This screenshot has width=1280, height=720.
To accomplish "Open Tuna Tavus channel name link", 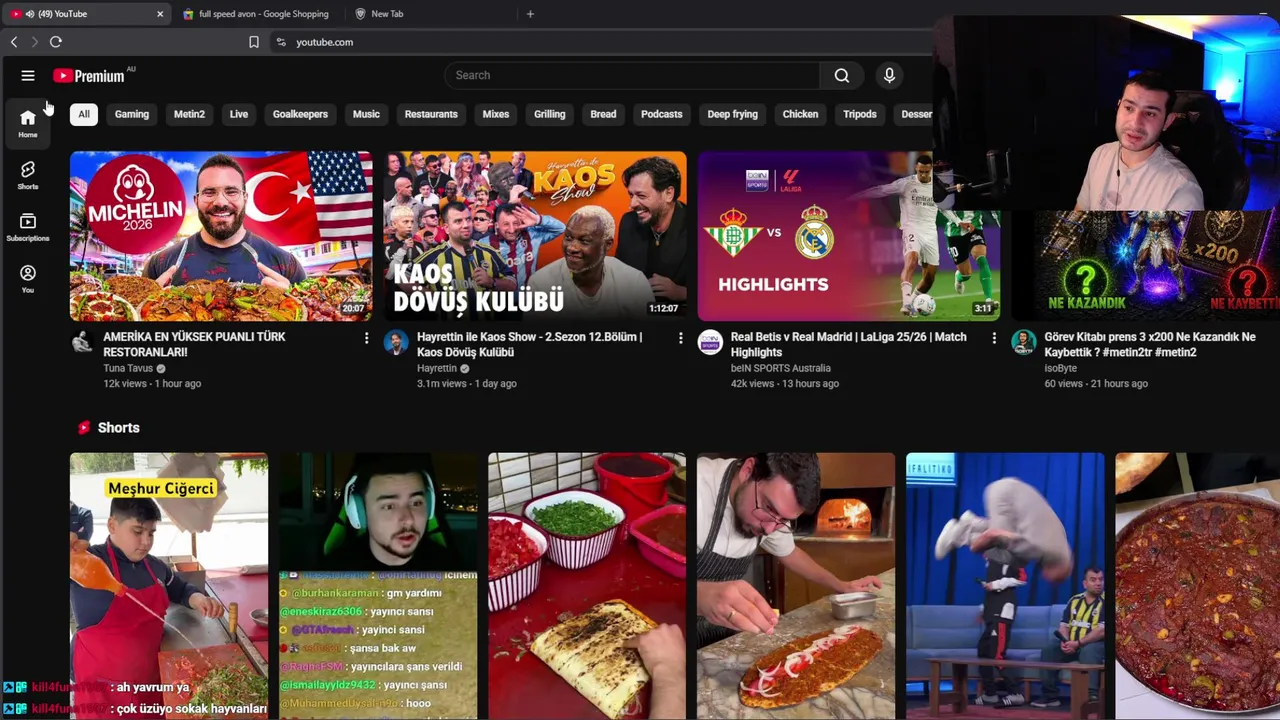I will click(x=128, y=368).
